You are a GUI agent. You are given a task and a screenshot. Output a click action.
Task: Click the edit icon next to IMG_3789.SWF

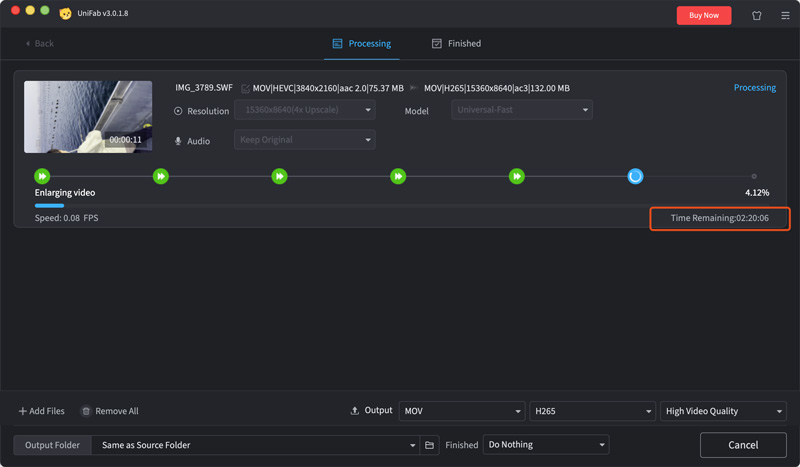click(245, 88)
